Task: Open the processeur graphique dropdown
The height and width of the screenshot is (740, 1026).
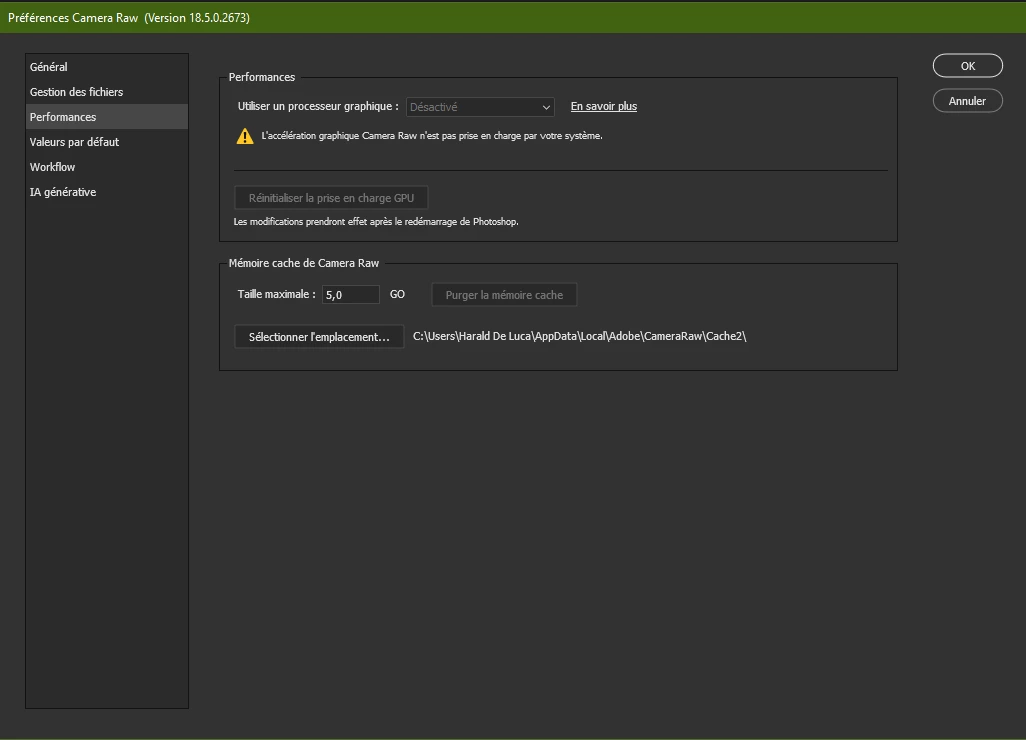Action: point(480,107)
